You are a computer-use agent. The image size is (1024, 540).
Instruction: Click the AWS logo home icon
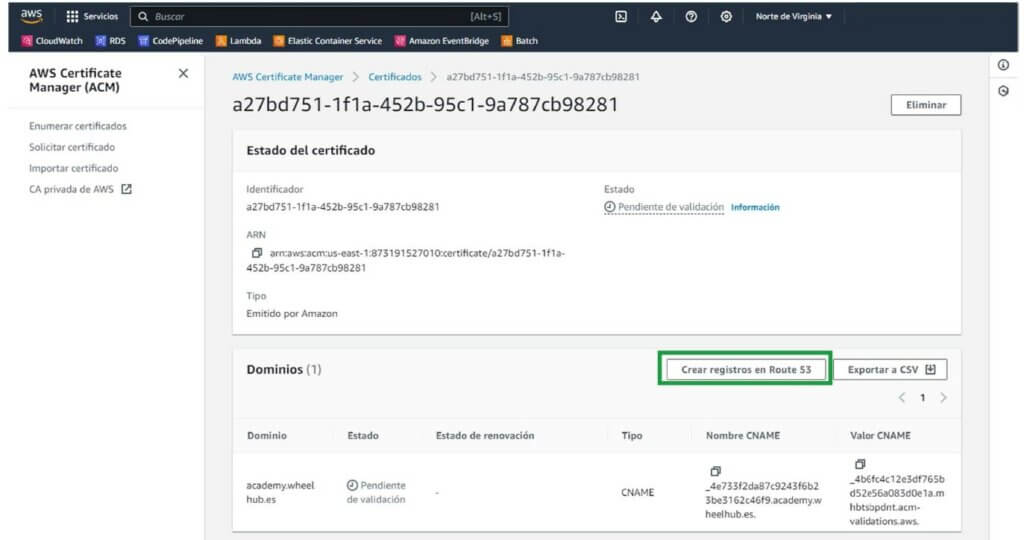coord(31,16)
